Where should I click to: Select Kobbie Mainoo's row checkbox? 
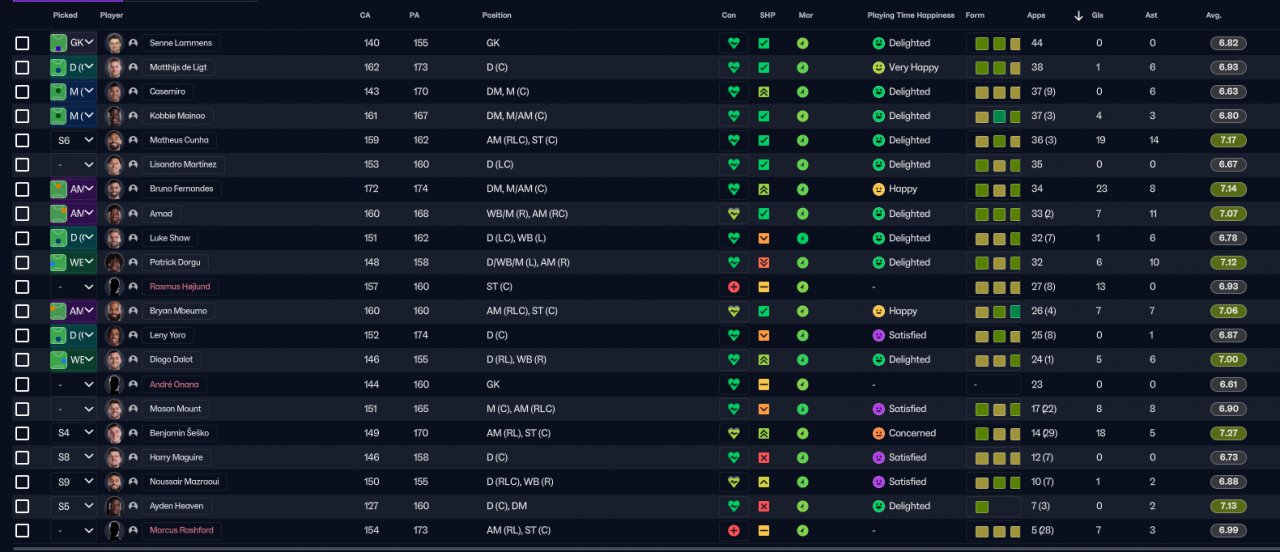click(22, 116)
